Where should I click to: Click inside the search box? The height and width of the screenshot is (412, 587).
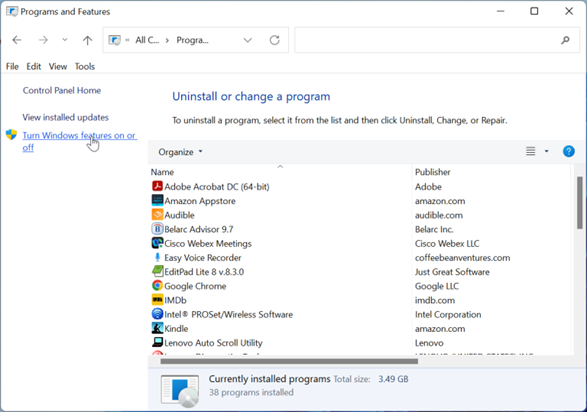point(437,40)
